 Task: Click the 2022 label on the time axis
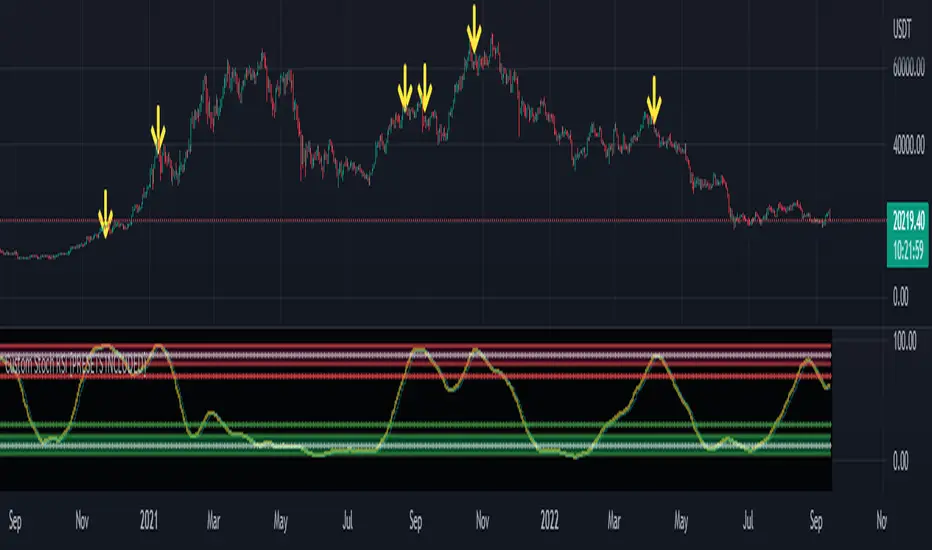(549, 521)
